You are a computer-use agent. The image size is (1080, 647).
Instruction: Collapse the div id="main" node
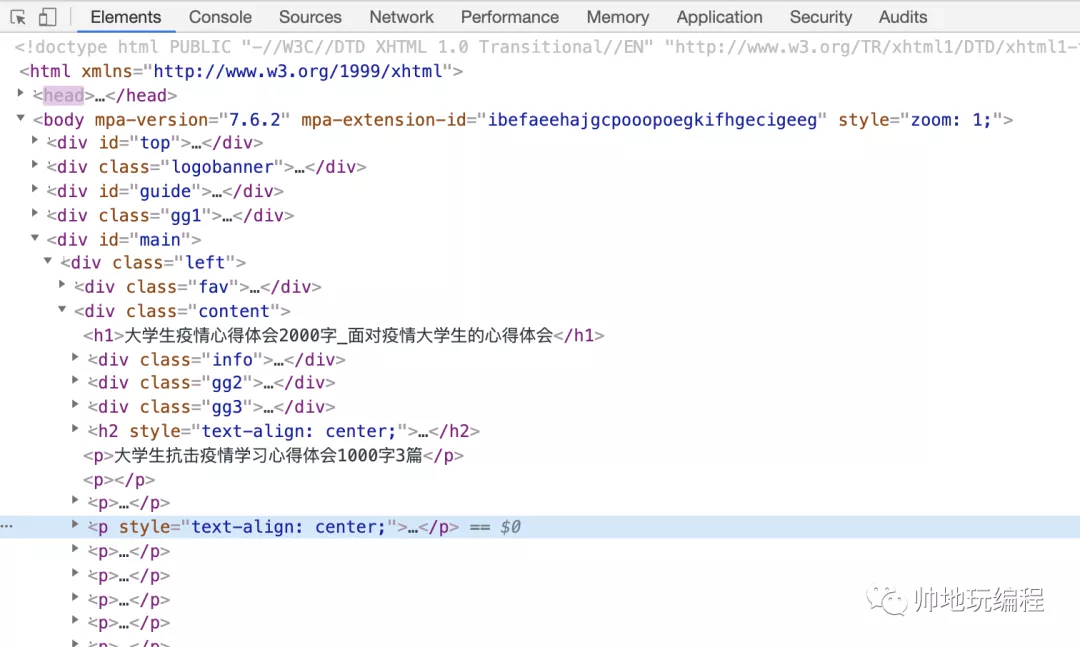tap(36, 239)
